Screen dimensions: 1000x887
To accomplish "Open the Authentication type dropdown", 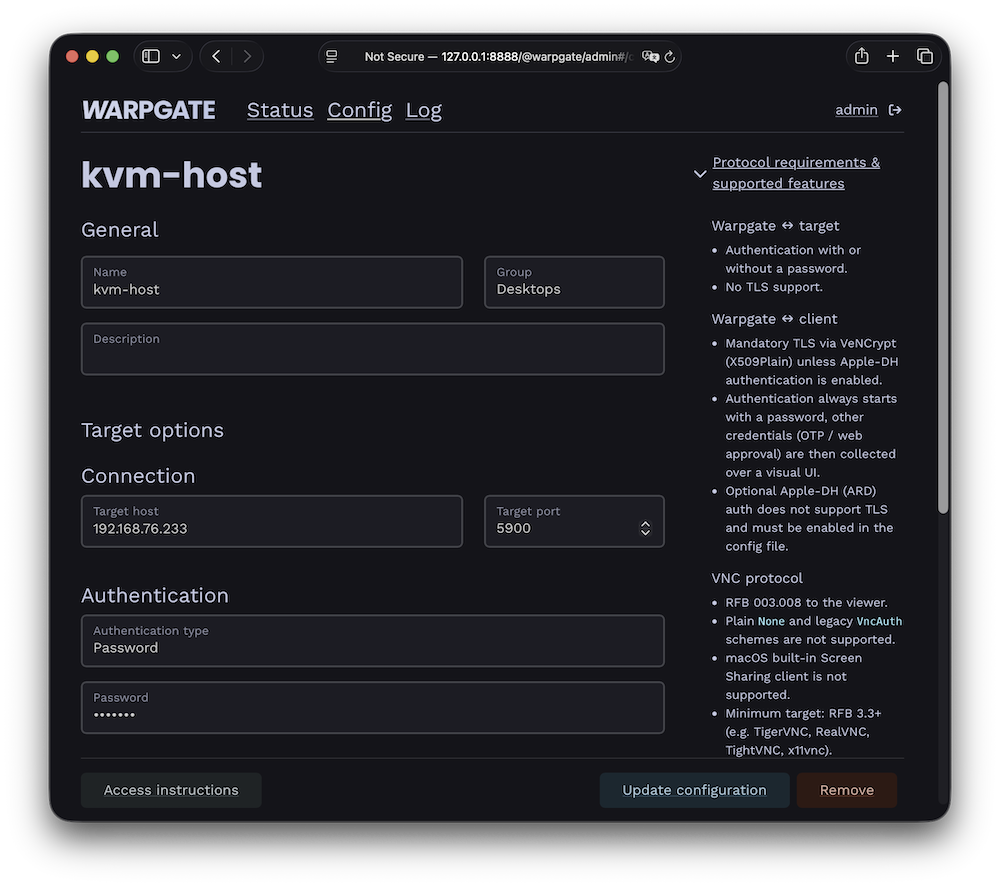I will (x=372, y=641).
